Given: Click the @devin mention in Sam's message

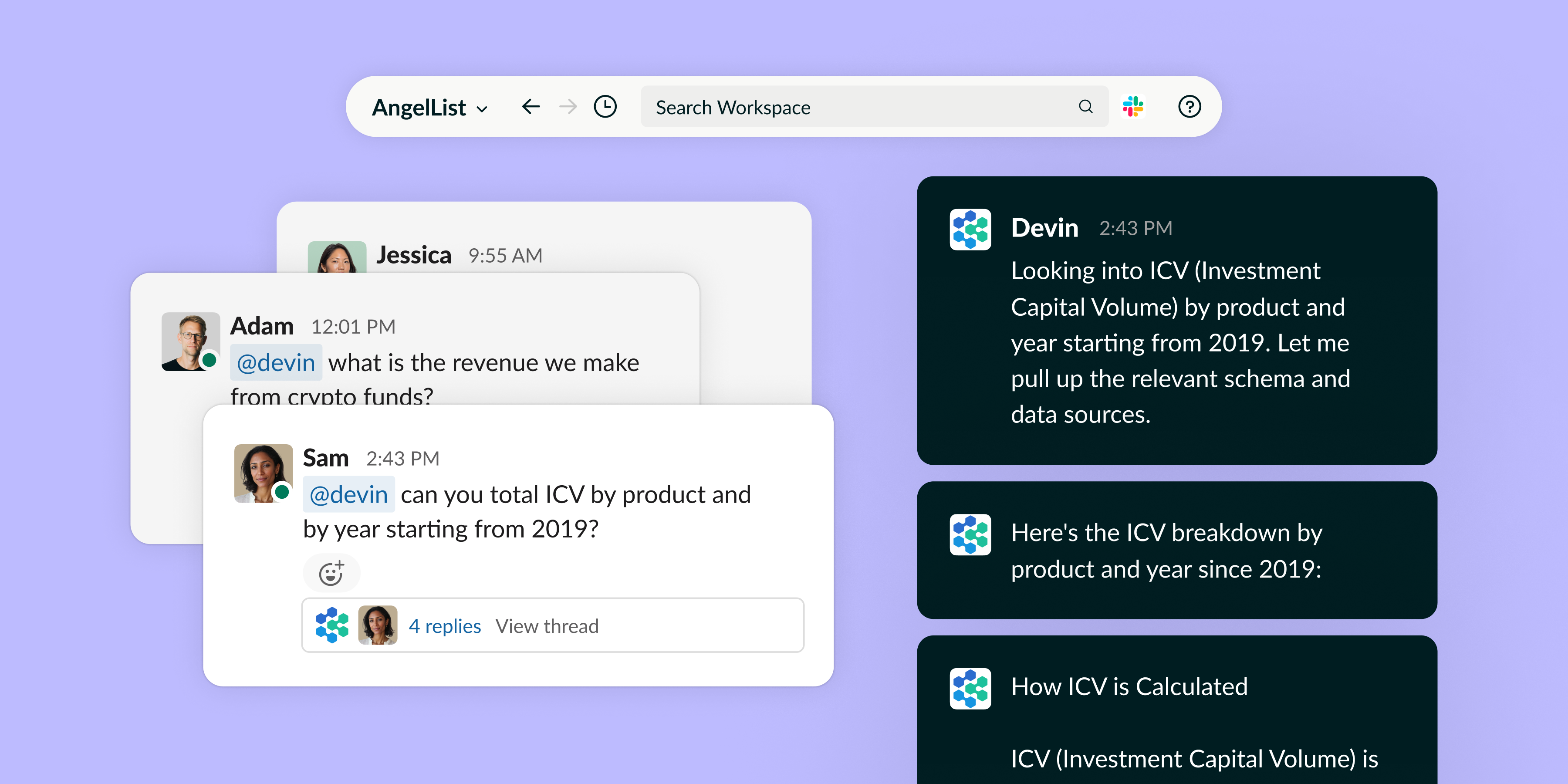Looking at the screenshot, I should (x=349, y=494).
